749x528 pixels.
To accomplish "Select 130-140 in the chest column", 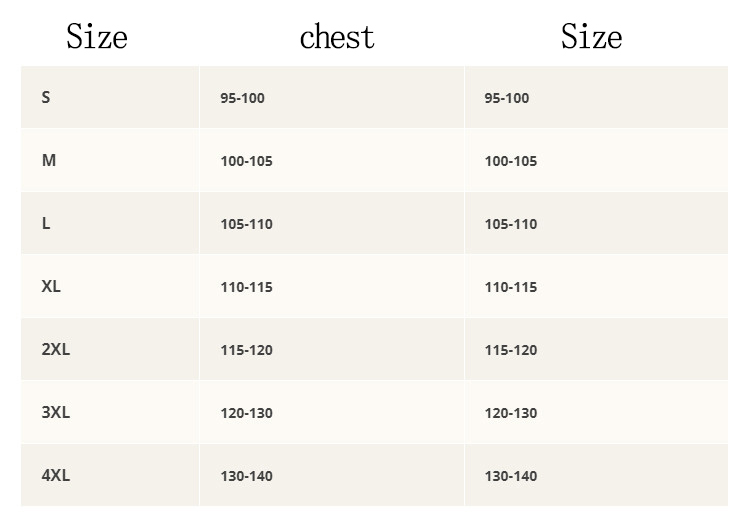I will pyautogui.click(x=246, y=476).
